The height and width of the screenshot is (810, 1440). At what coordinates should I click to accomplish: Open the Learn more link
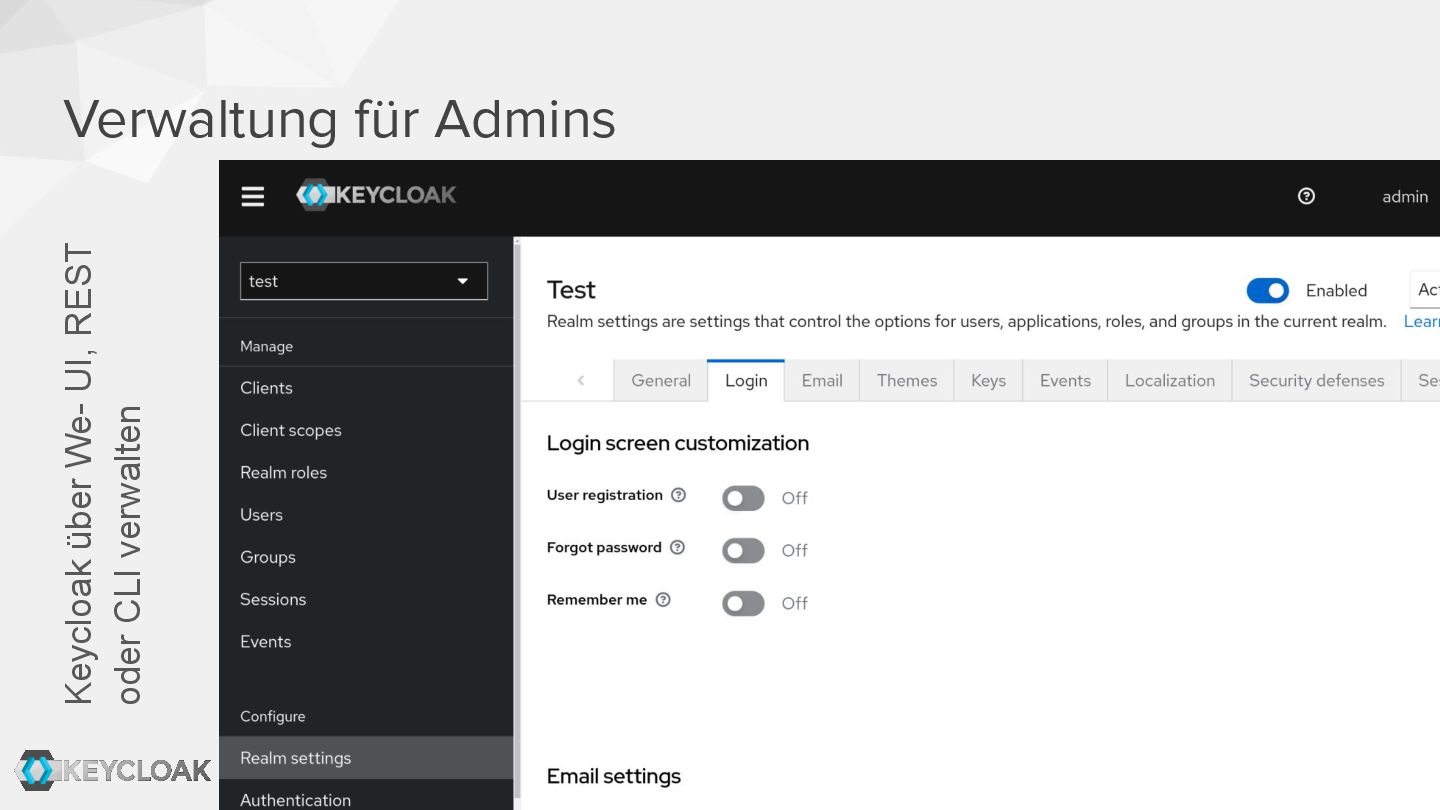pos(1421,321)
